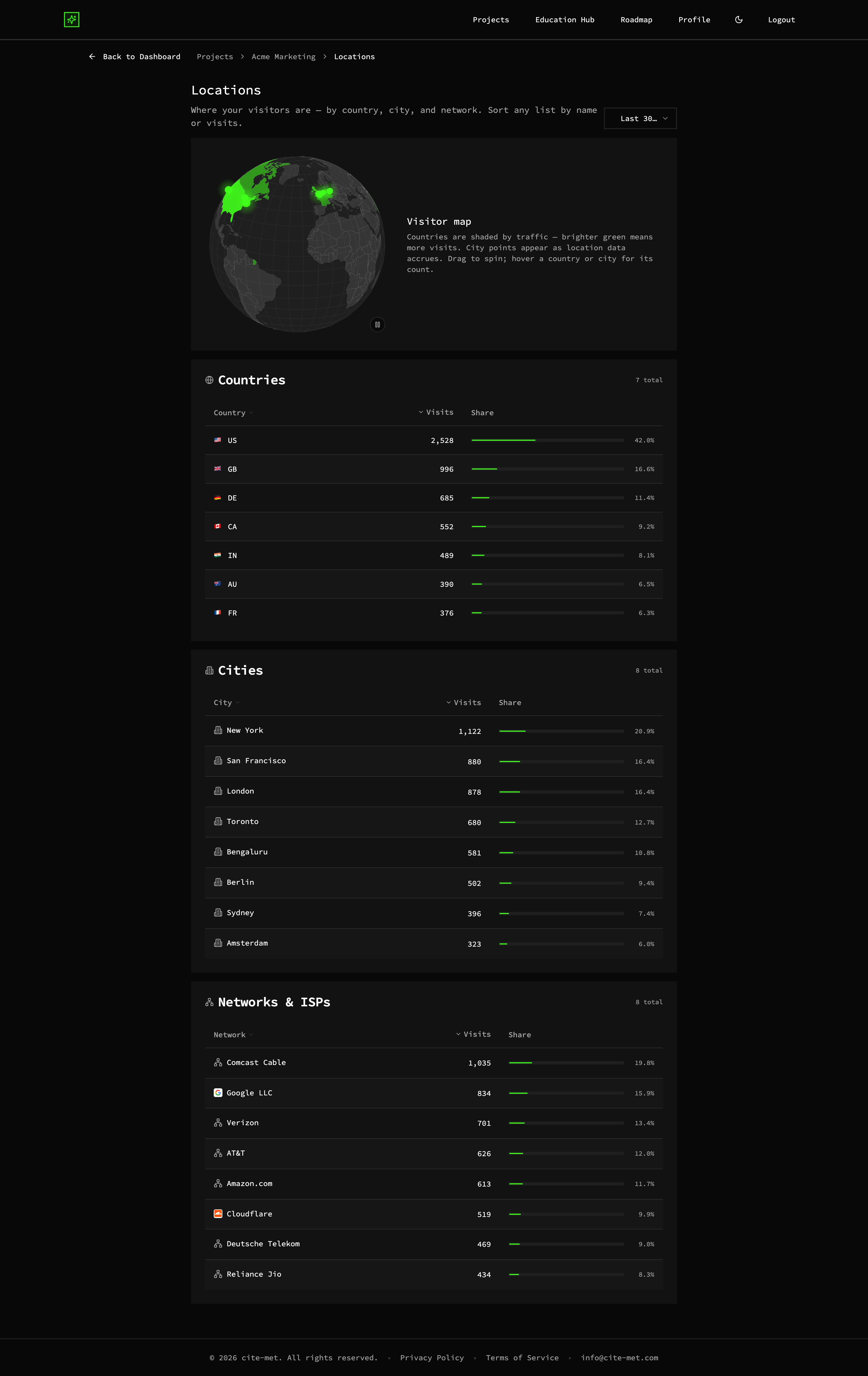Sort networks by Visits column
The image size is (868, 1376).
coord(473,1034)
